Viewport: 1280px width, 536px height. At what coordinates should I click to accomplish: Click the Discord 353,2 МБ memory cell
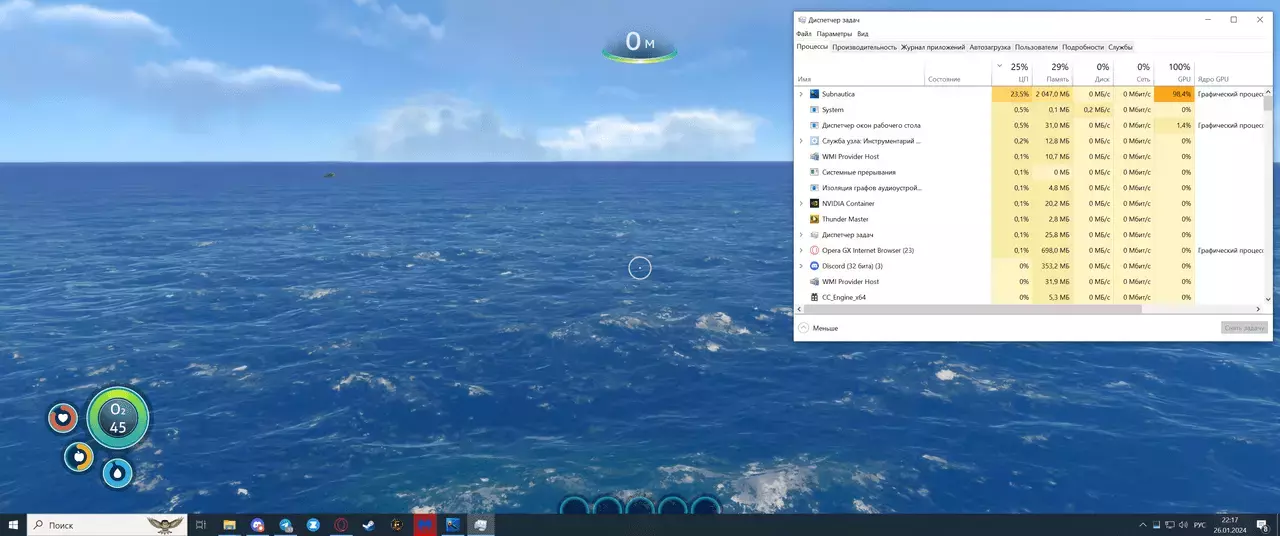tap(1051, 266)
